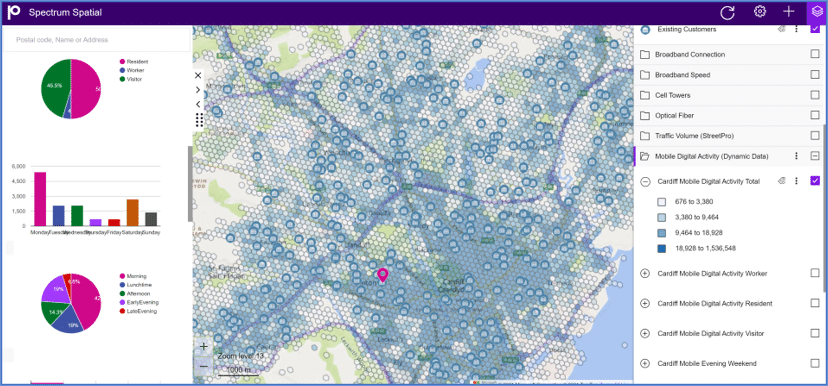Click the pink location pin on map

(x=382, y=276)
